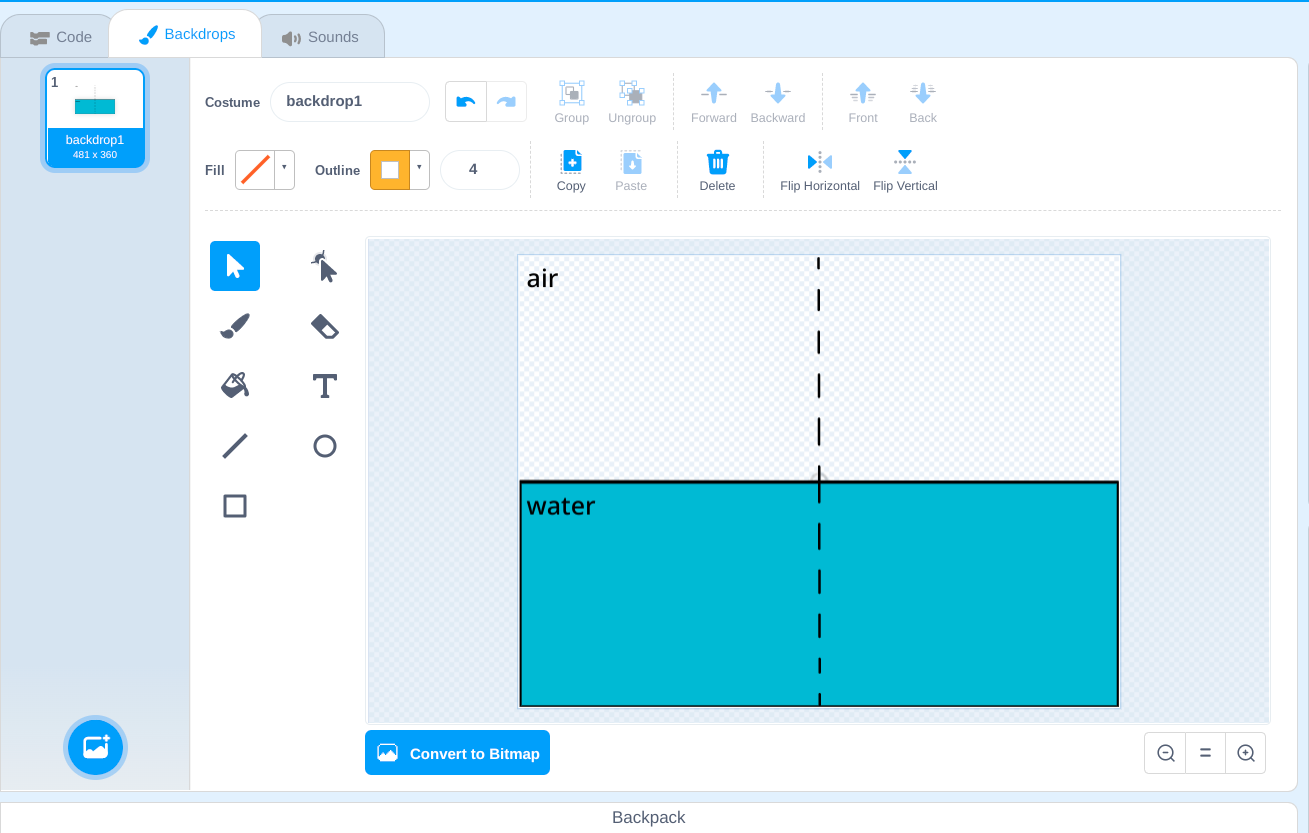Click the 'air' text on canvas
Image resolution: width=1309 pixels, height=833 pixels.
tap(542, 279)
